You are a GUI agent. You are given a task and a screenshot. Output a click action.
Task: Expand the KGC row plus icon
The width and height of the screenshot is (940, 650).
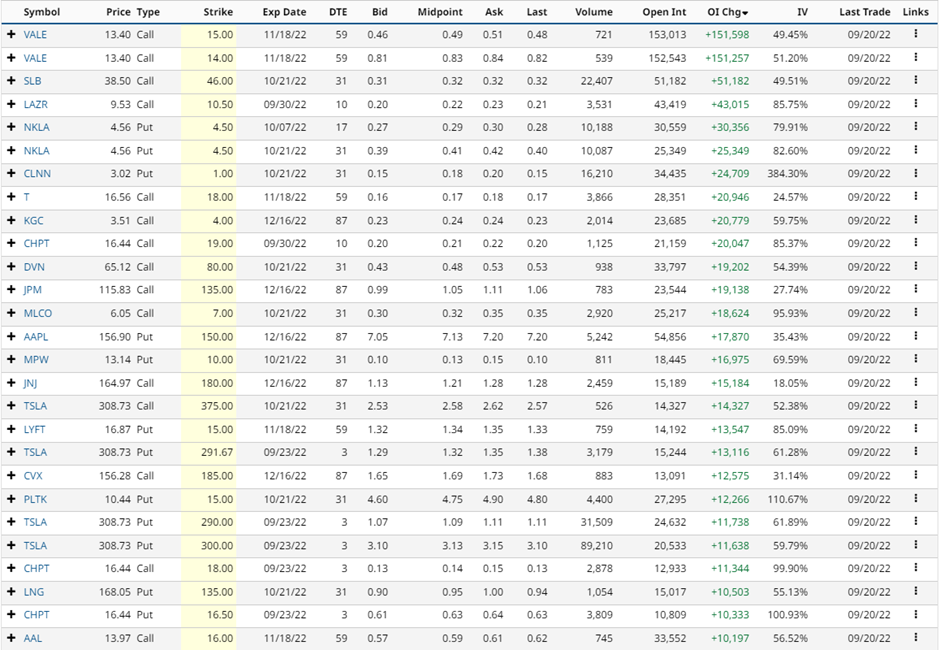pyautogui.click(x=11, y=220)
